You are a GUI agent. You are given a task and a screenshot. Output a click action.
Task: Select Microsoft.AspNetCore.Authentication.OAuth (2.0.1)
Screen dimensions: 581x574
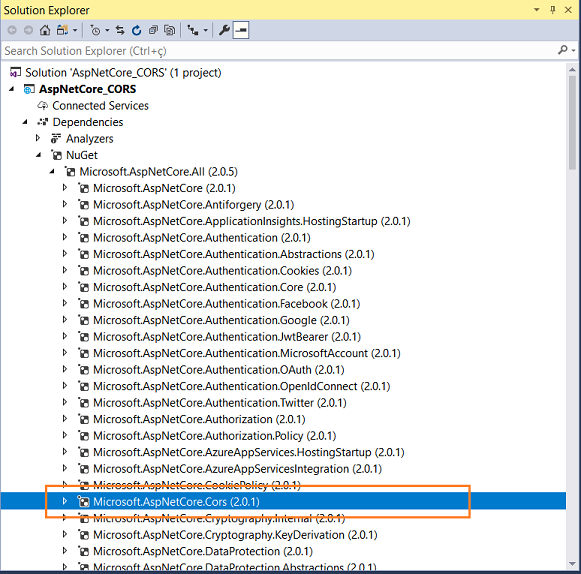point(219,370)
